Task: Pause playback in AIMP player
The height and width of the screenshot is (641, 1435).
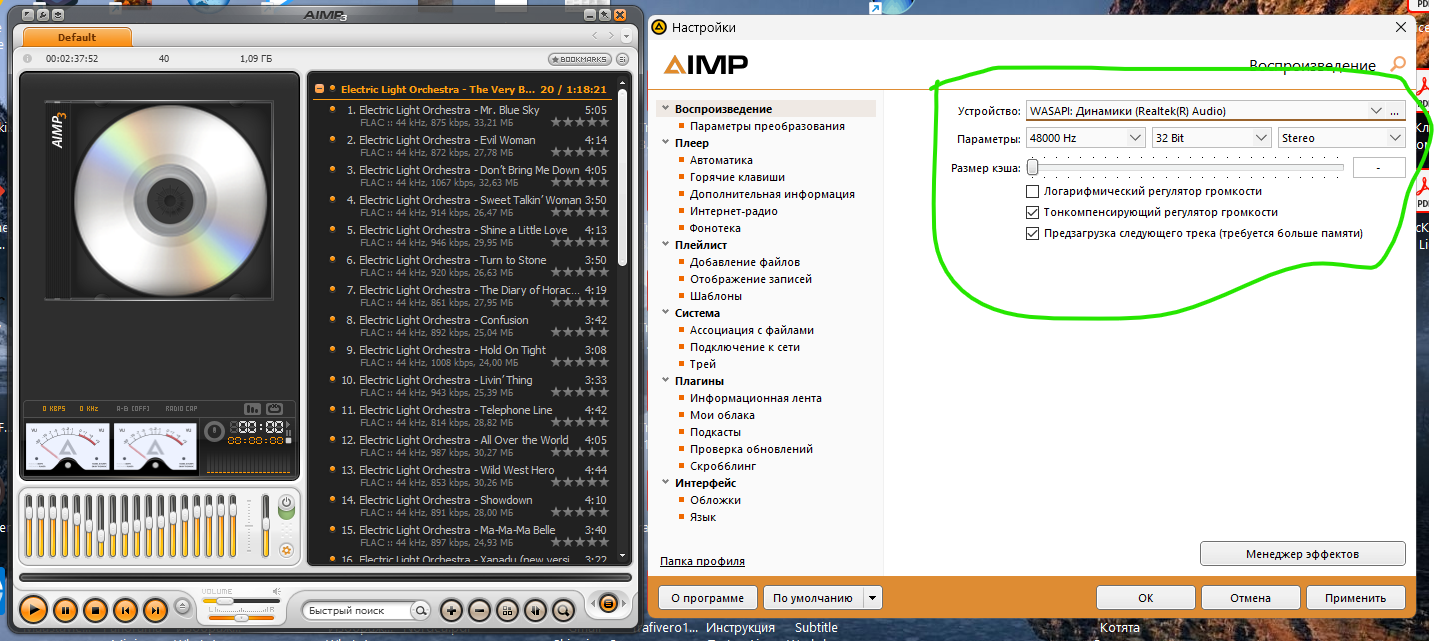Action: [64, 609]
